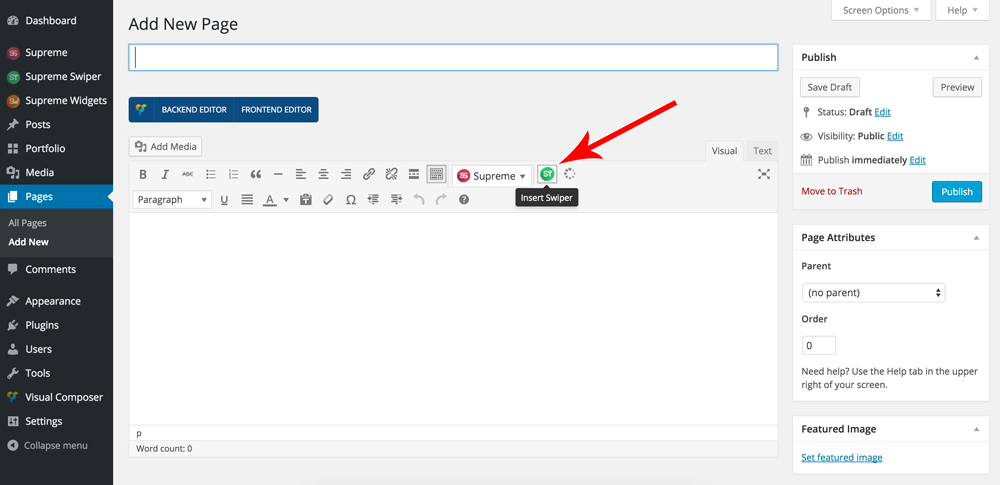The width and height of the screenshot is (1000, 485).
Task: Insert the special character omega symbol
Action: click(350, 200)
